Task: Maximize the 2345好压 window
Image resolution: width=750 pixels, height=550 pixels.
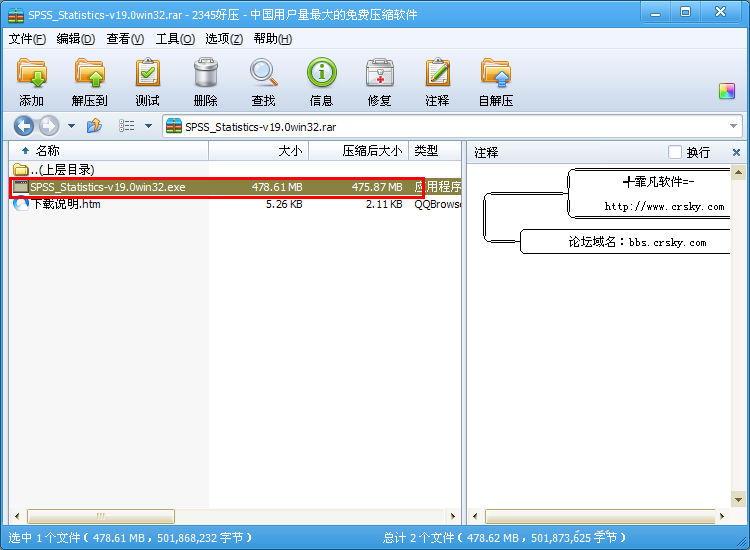Action: click(x=685, y=13)
